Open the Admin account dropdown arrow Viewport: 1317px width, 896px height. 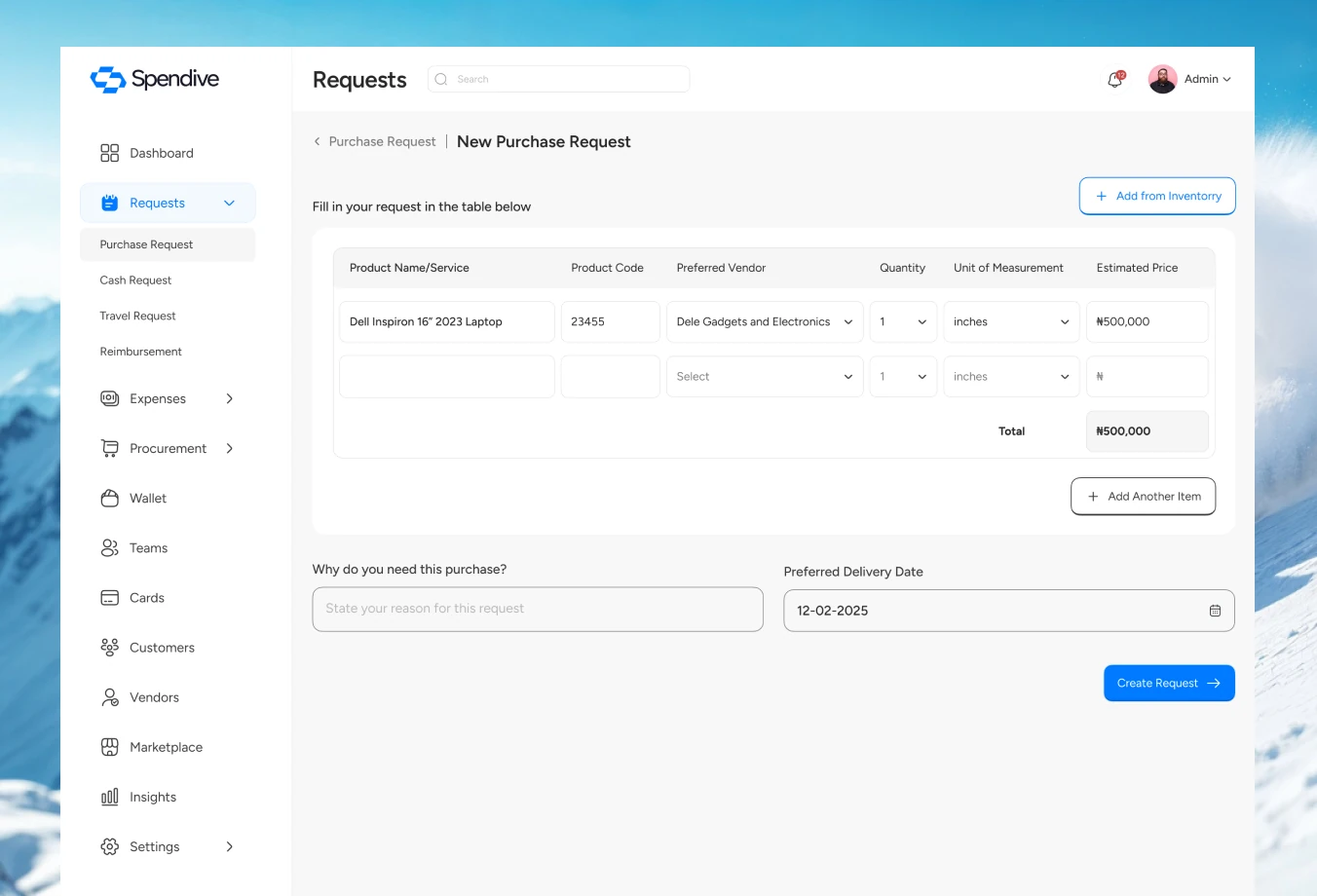(1226, 80)
